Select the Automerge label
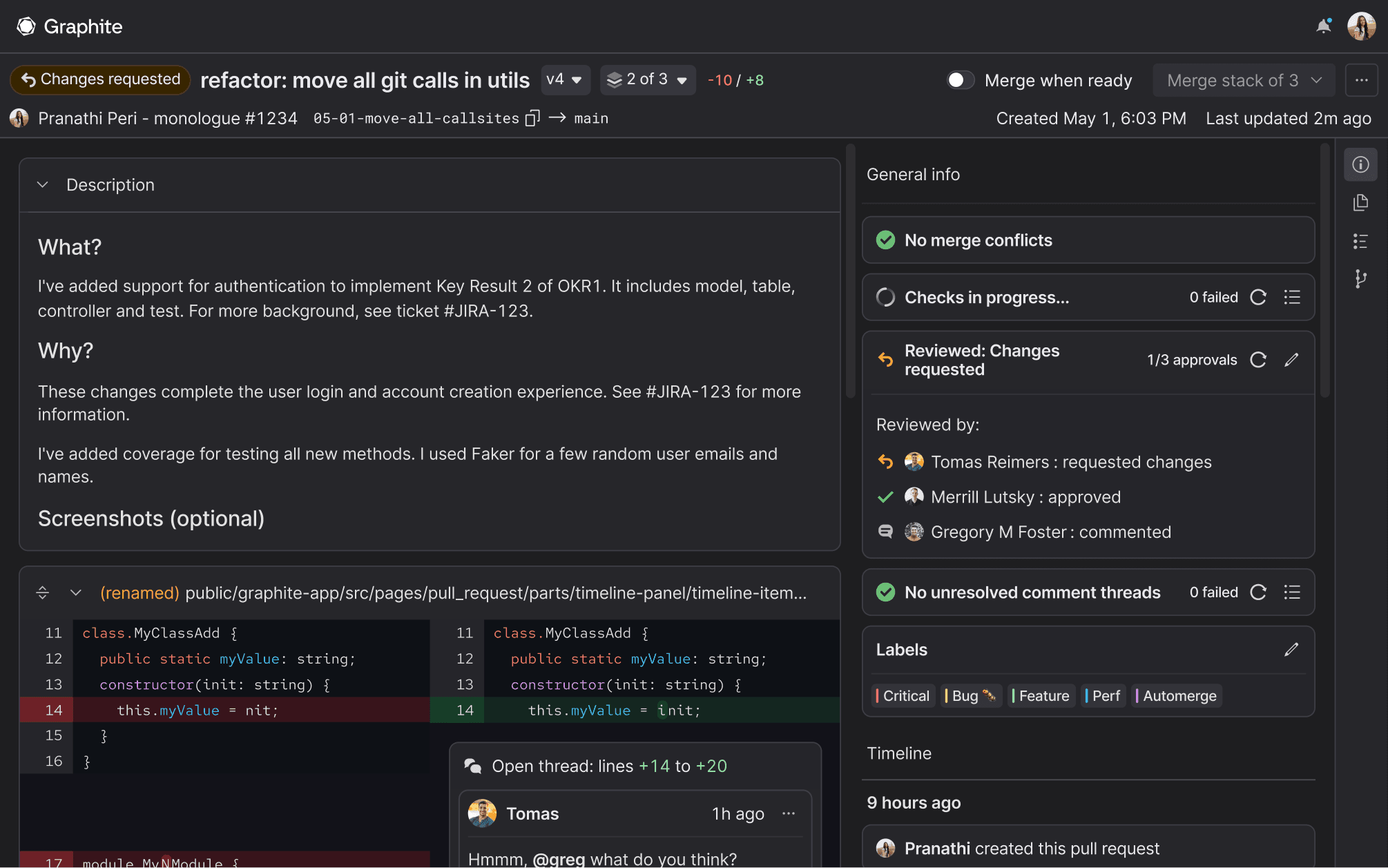 click(x=1176, y=695)
